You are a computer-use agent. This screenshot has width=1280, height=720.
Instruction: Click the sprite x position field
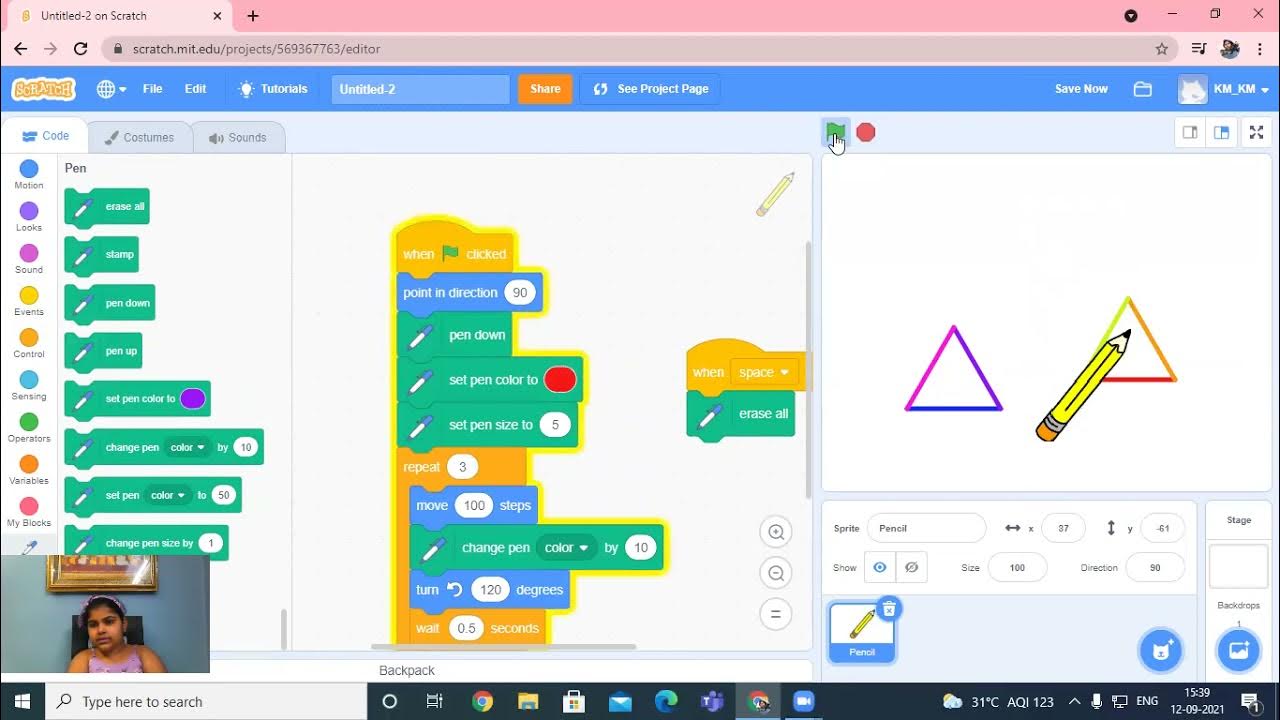[1063, 528]
